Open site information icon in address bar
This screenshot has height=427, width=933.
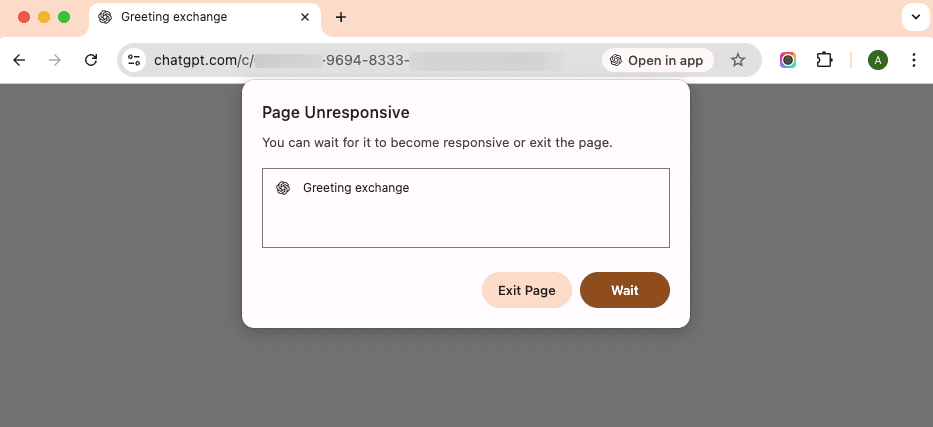click(134, 60)
